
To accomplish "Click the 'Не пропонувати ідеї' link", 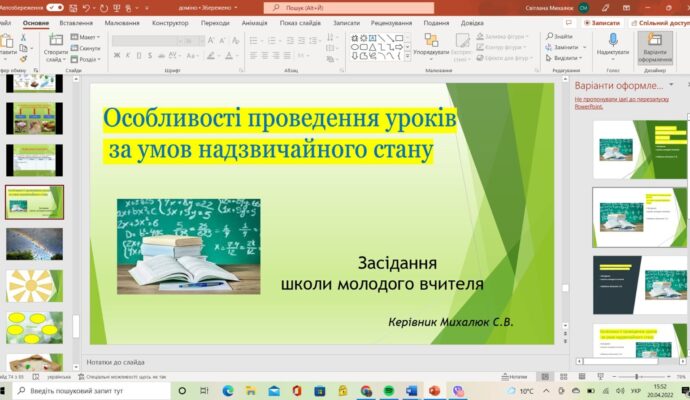I will pos(621,103).
